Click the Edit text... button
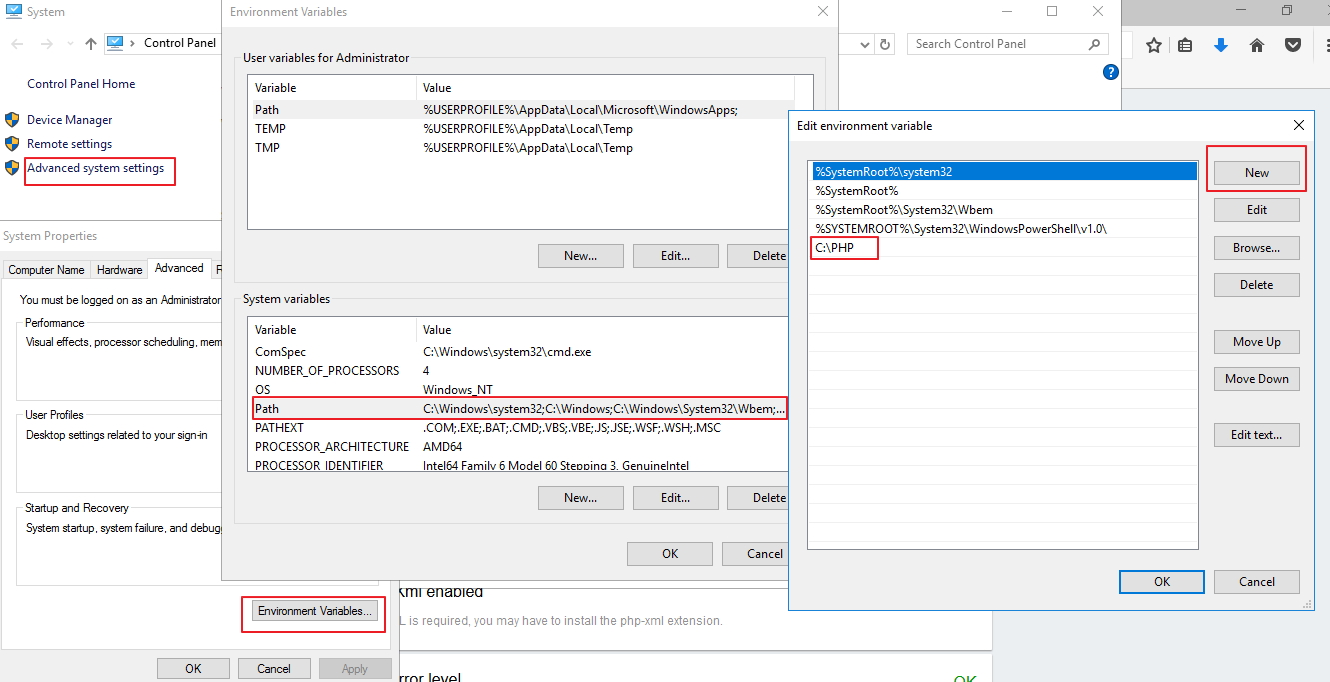The width and height of the screenshot is (1330, 682). (x=1257, y=435)
